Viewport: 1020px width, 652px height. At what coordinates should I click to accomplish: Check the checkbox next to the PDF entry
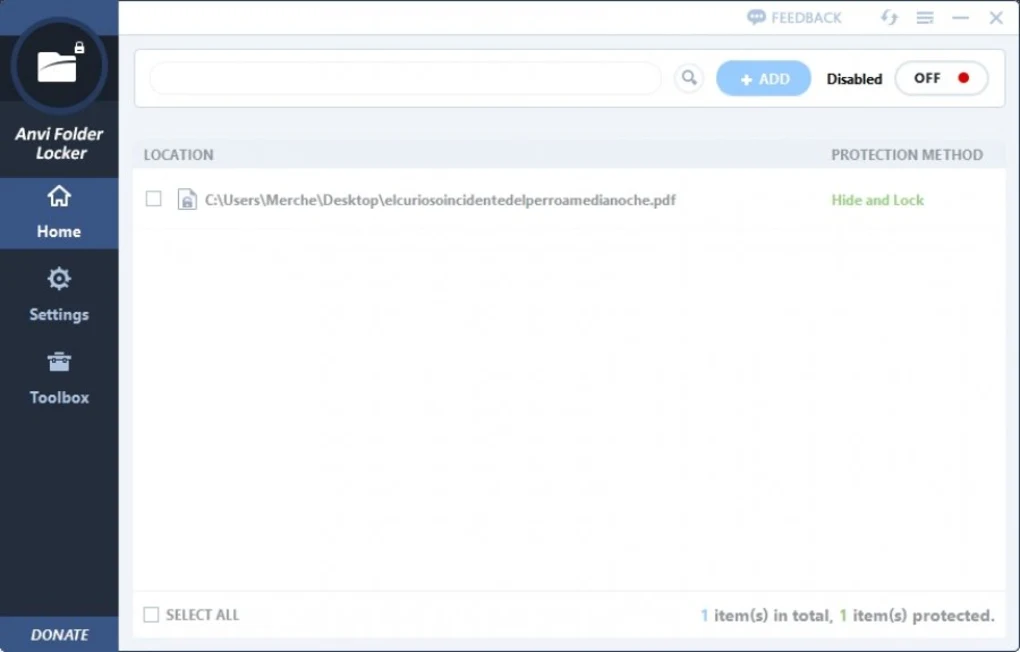[153, 199]
